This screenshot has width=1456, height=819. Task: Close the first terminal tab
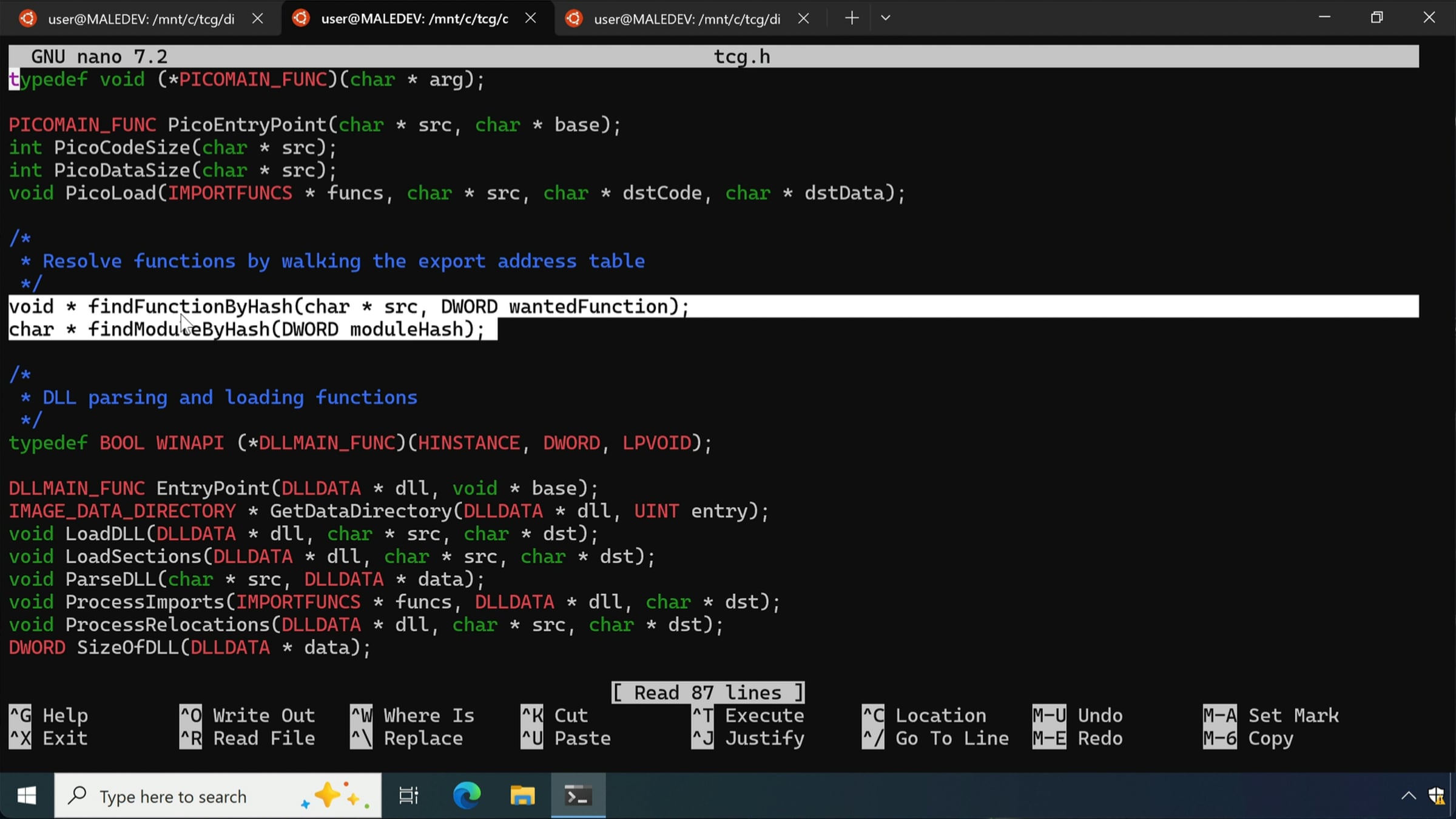[257, 19]
